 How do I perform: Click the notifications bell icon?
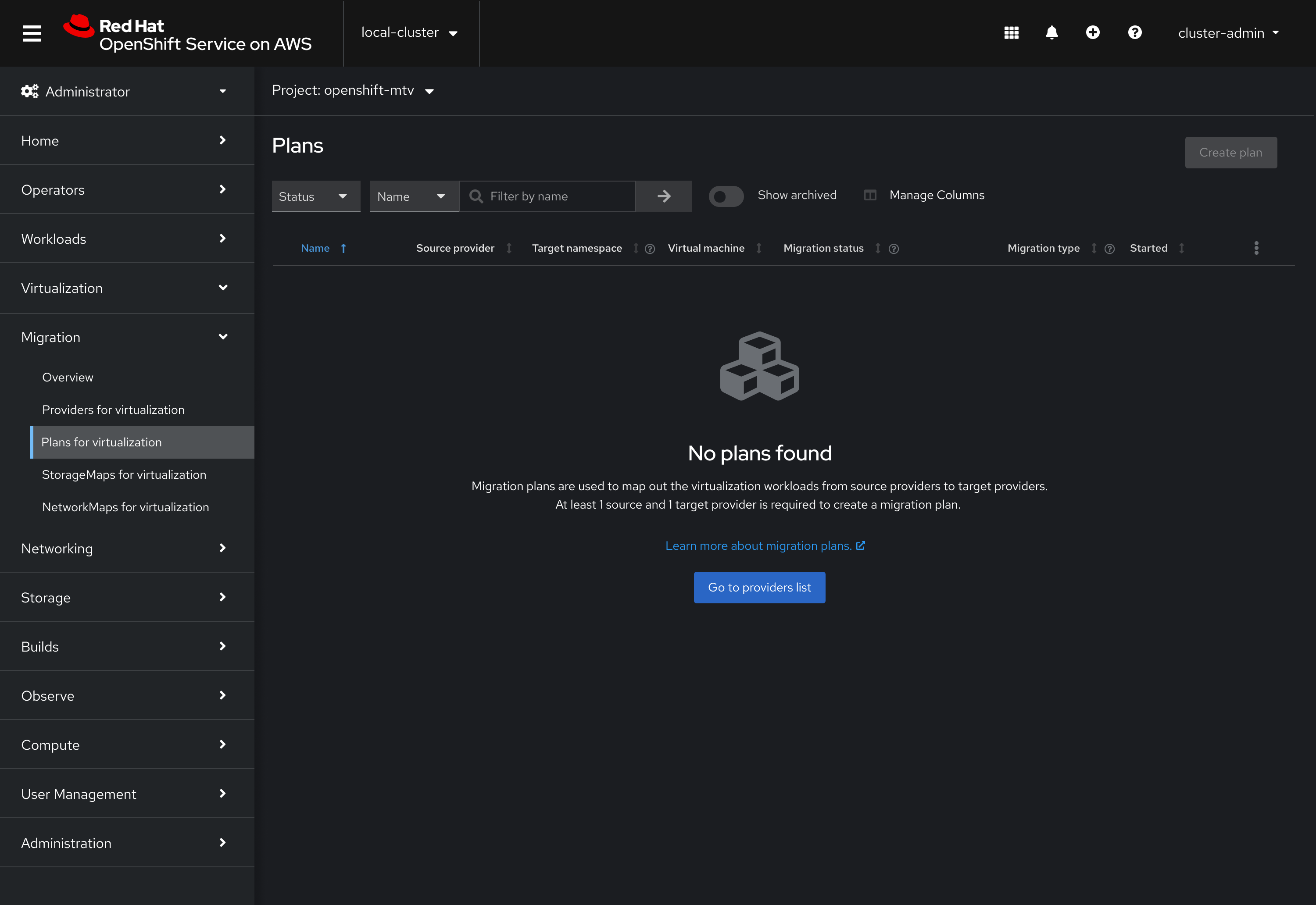1051,33
